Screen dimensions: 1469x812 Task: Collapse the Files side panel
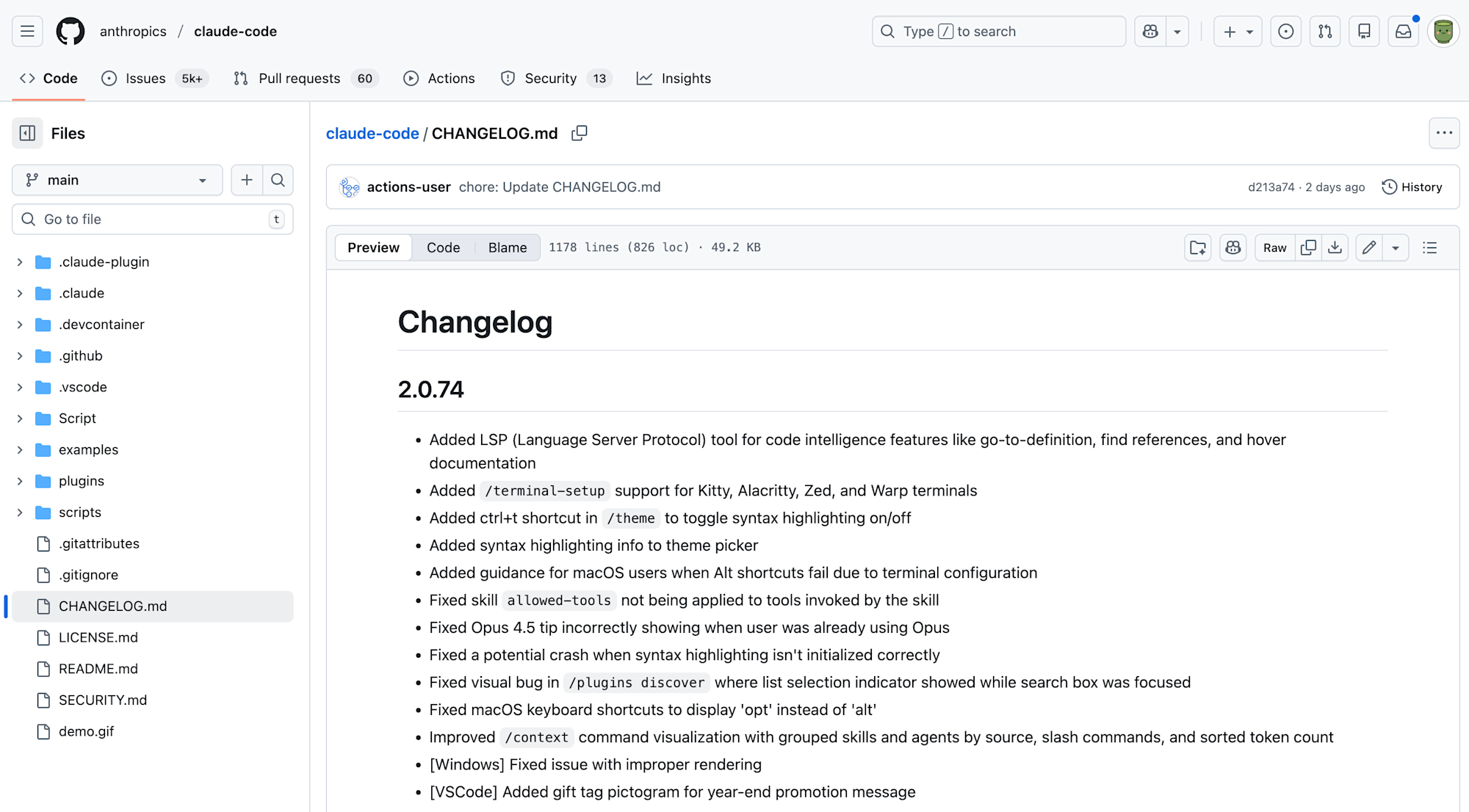pos(27,133)
